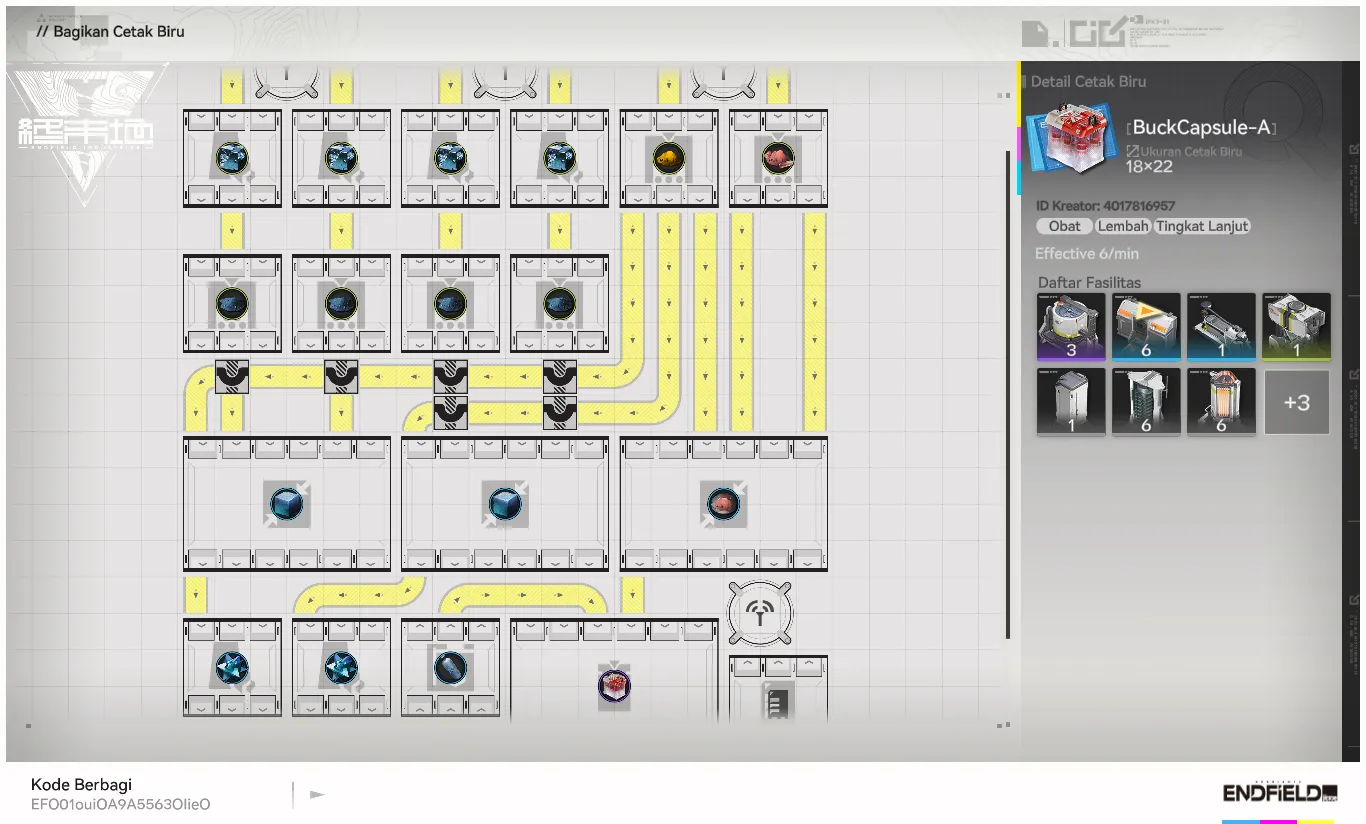Toggle the Lembah tag filter
This screenshot has height=824, width=1366.
(1122, 226)
